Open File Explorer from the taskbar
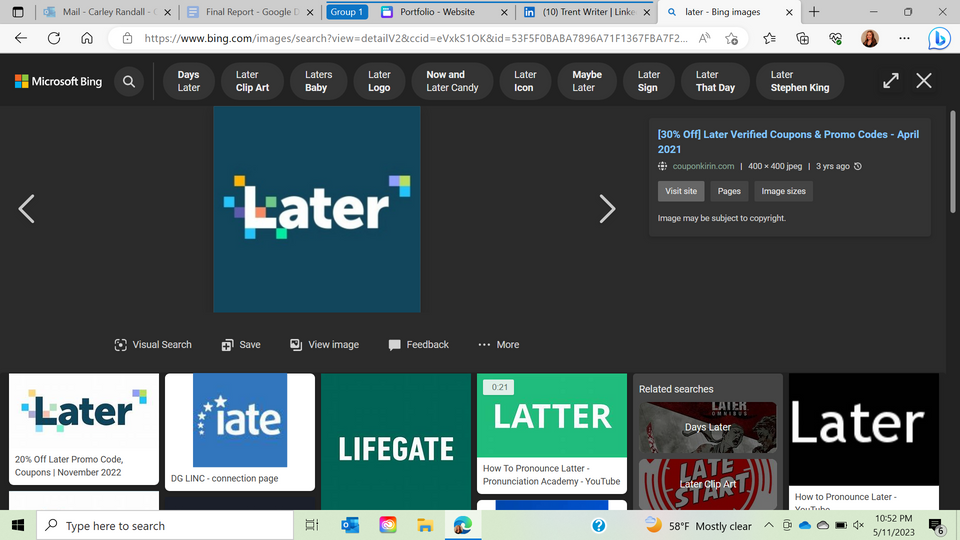 425,525
